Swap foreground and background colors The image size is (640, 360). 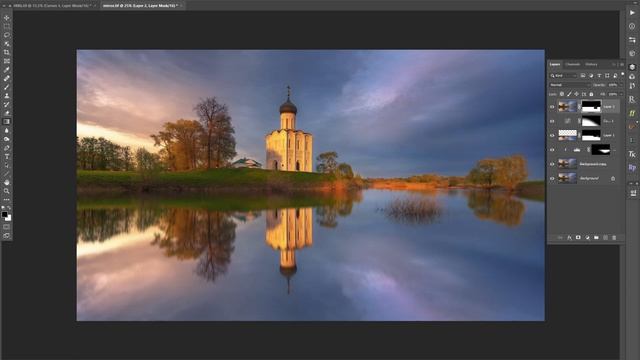pyautogui.click(x=9, y=208)
